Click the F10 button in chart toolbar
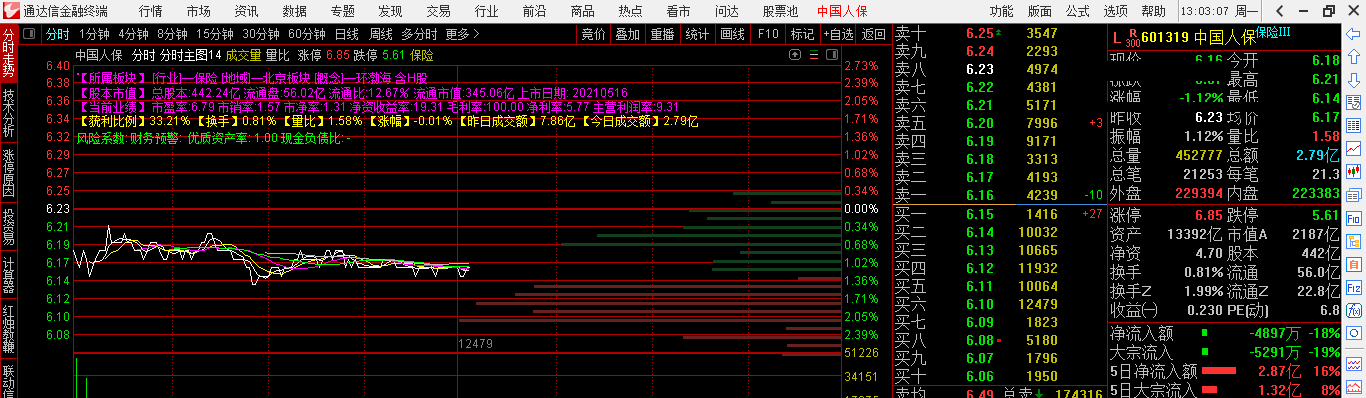1366x398 pixels. 767,34
